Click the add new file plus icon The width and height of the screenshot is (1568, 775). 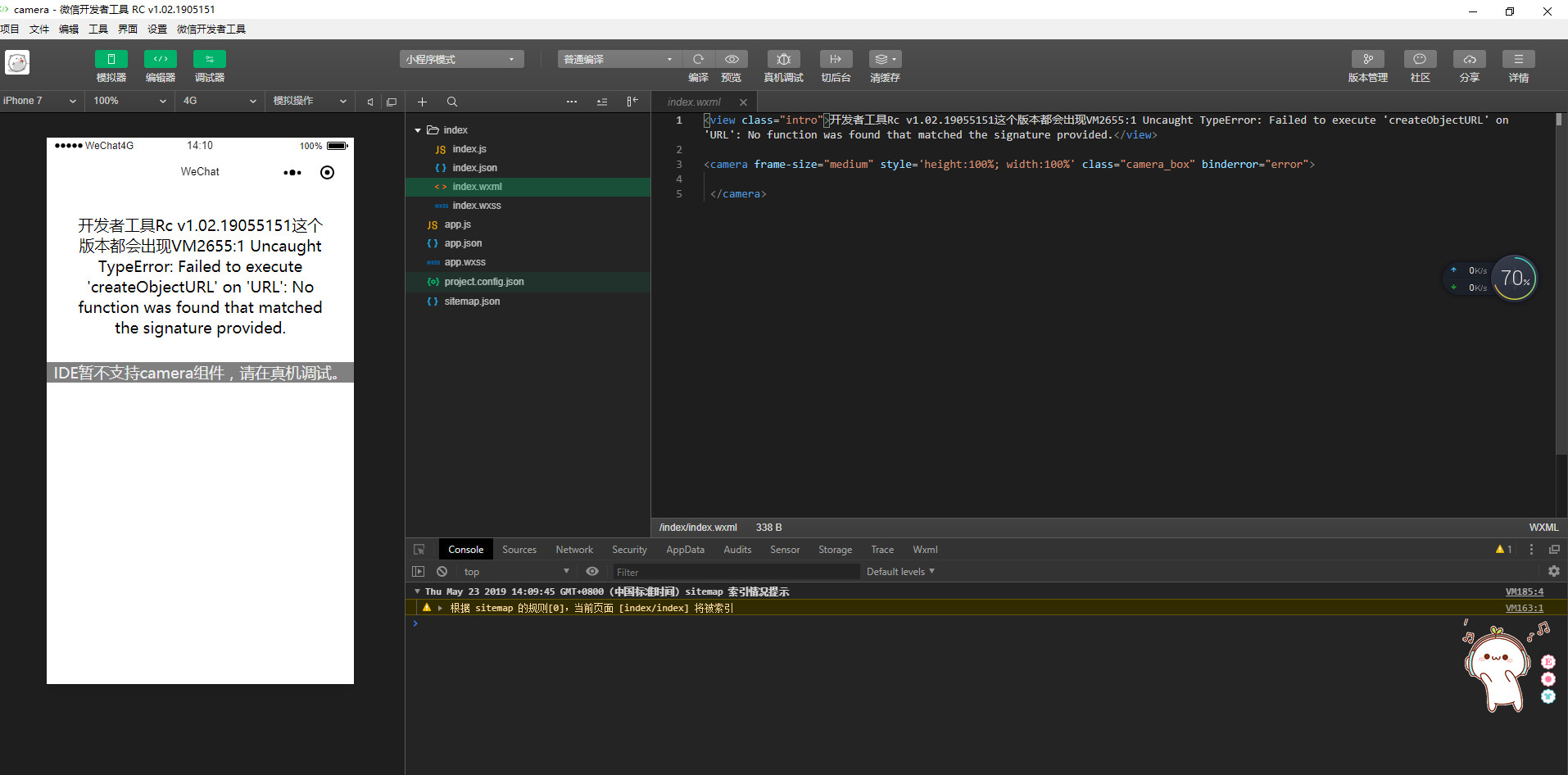[x=422, y=102]
